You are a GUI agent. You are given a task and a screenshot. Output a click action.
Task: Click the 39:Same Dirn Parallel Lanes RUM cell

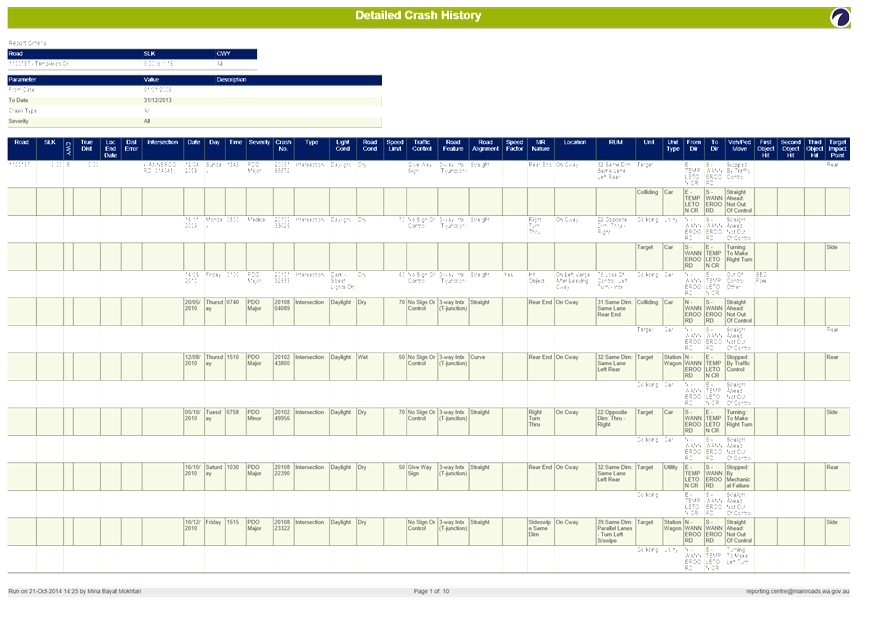(615, 532)
